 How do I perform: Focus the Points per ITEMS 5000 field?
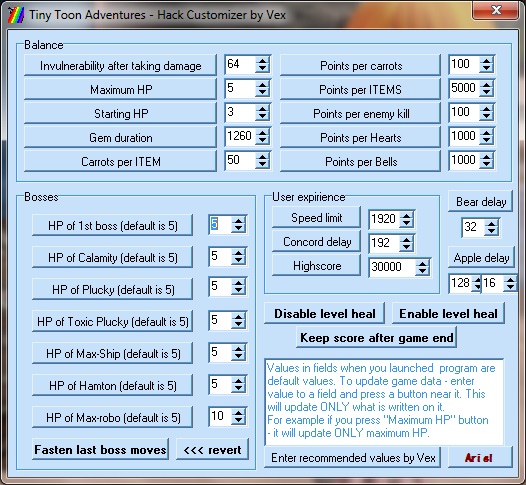(464, 89)
